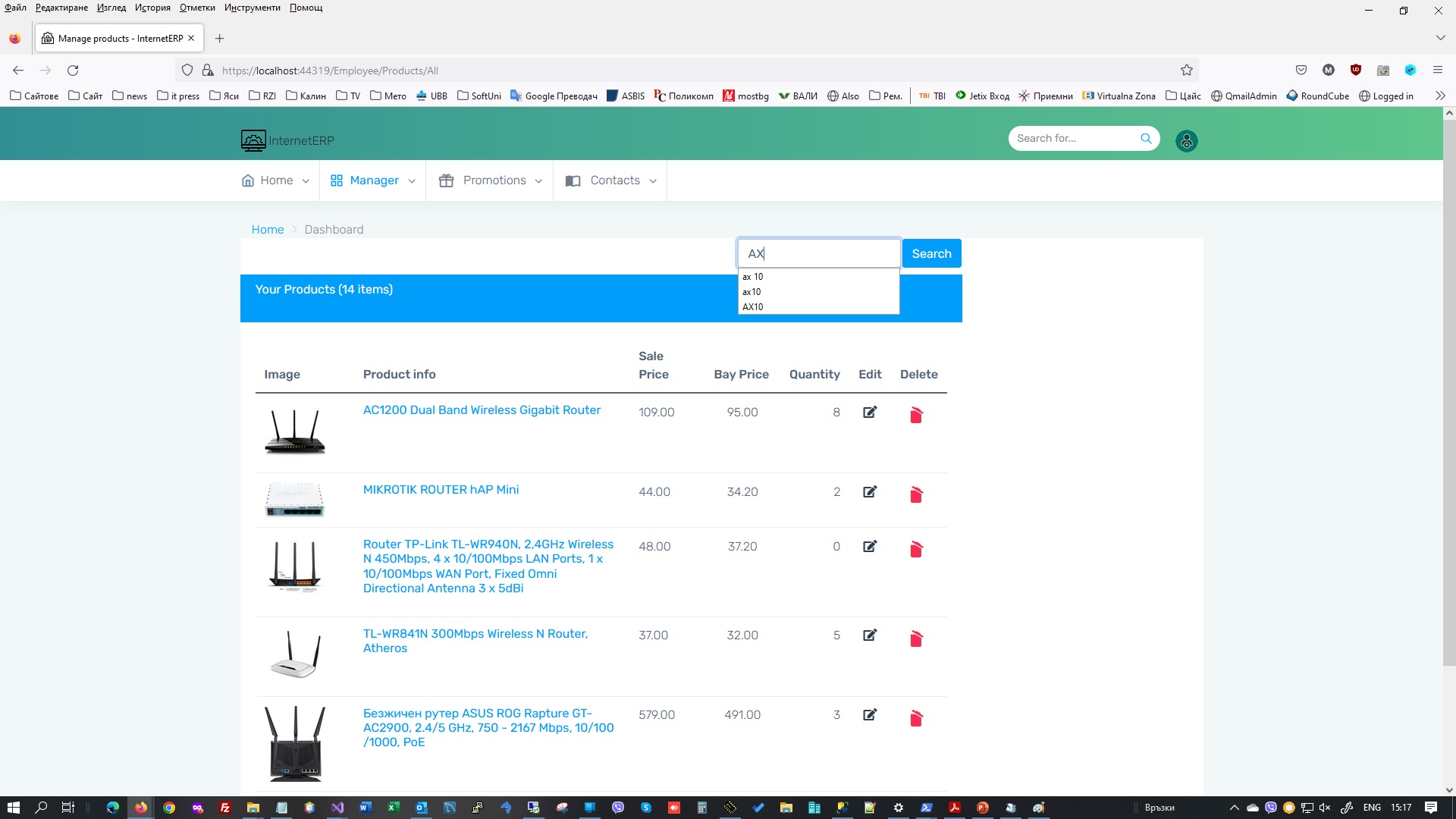Expand the Manager dropdown menu
1456x819 pixels.
coord(373,180)
